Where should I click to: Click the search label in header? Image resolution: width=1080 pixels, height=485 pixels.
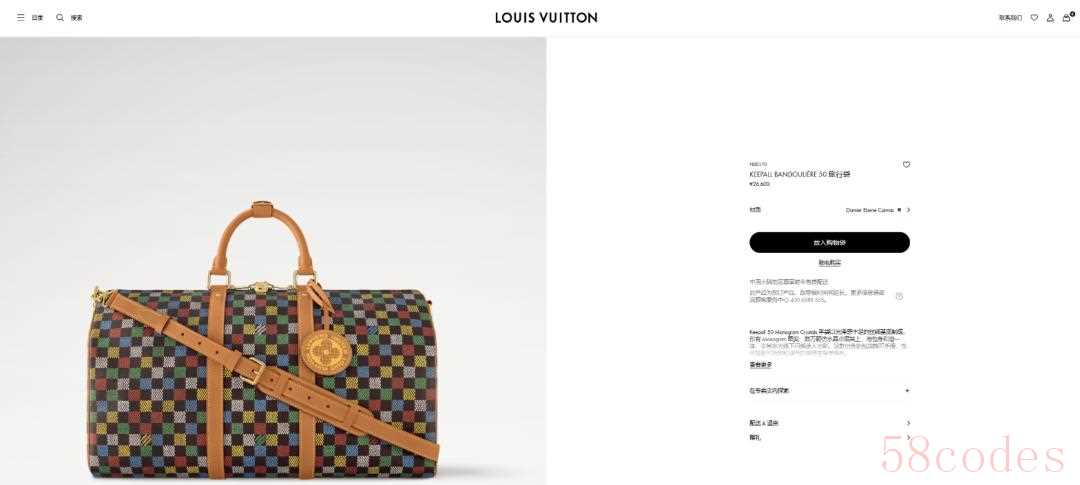pyautogui.click(x=76, y=18)
